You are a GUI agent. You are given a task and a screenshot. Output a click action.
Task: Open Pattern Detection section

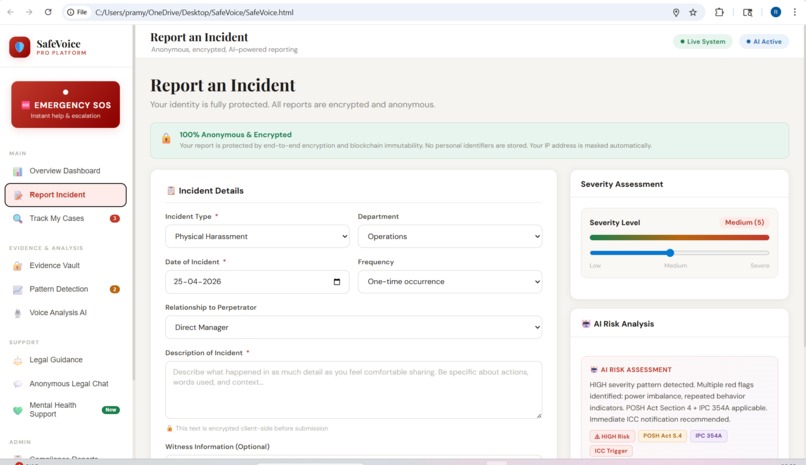pos(65,289)
